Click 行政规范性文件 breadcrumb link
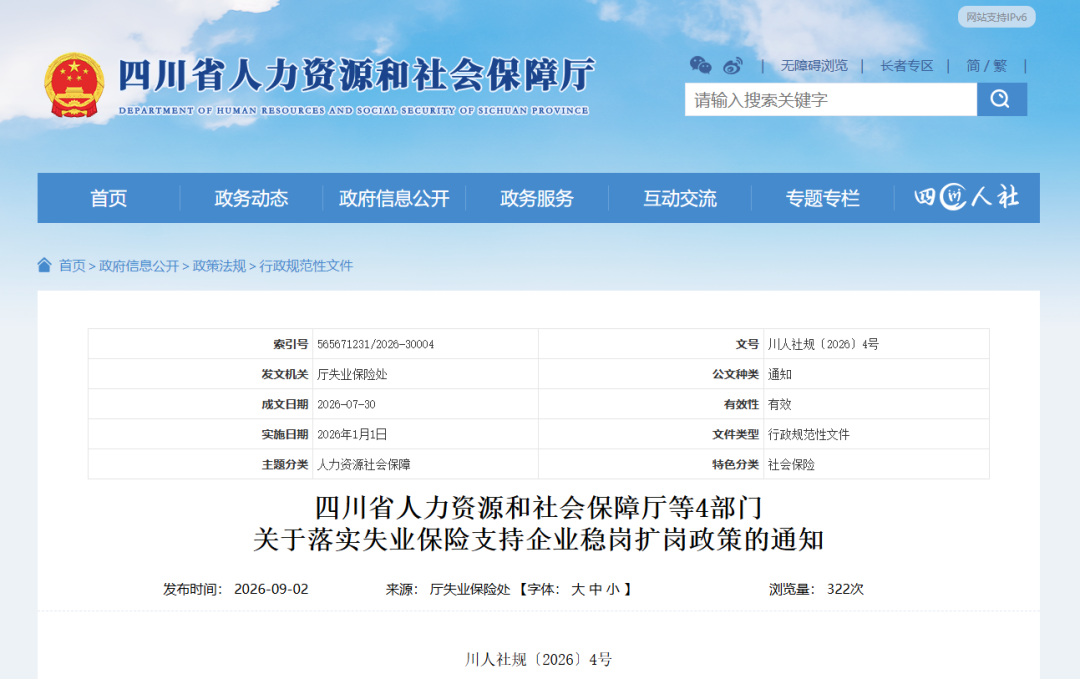Image resolution: width=1080 pixels, height=679 pixels. pos(306,266)
